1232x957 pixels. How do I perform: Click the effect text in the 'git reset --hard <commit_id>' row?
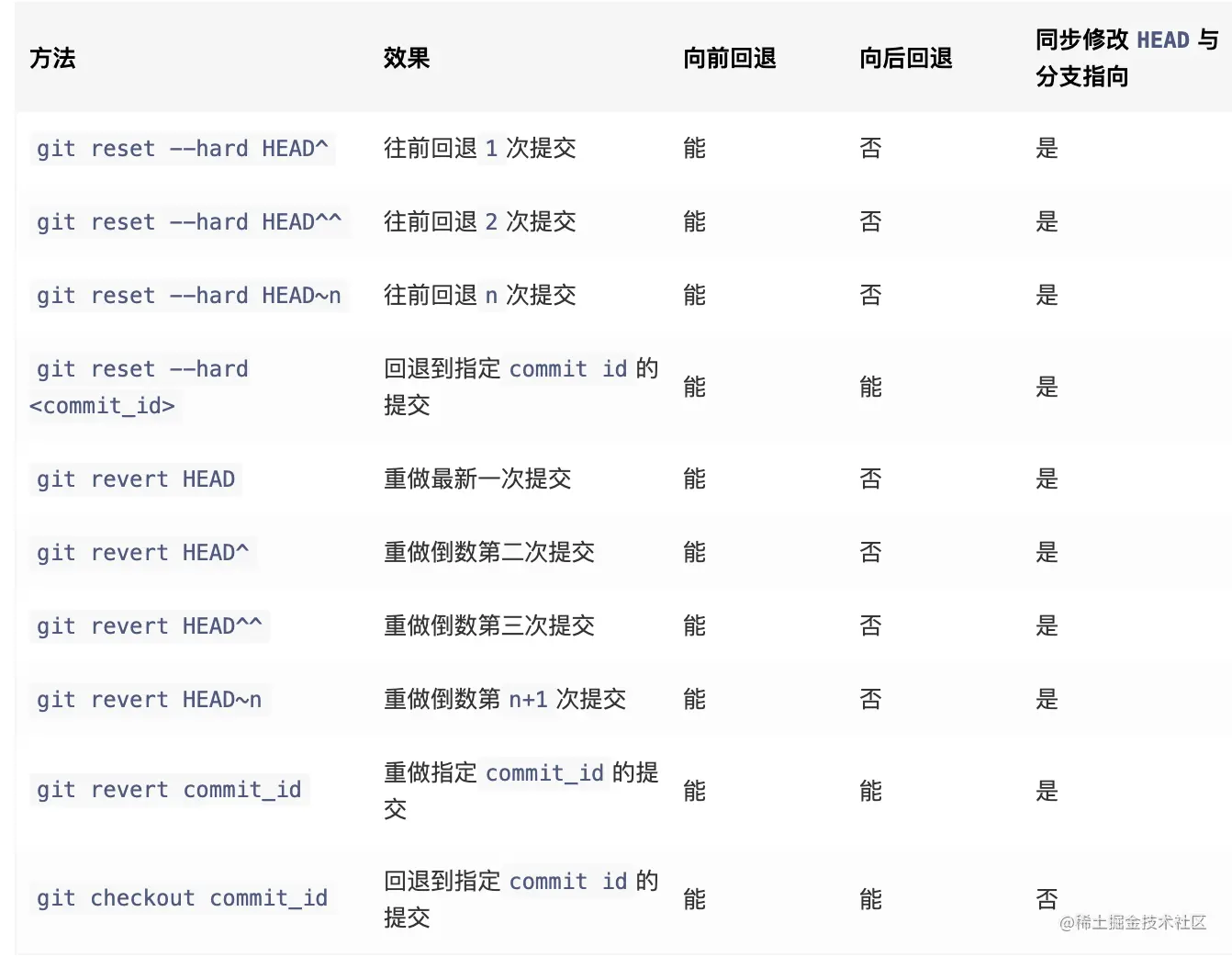(521, 387)
